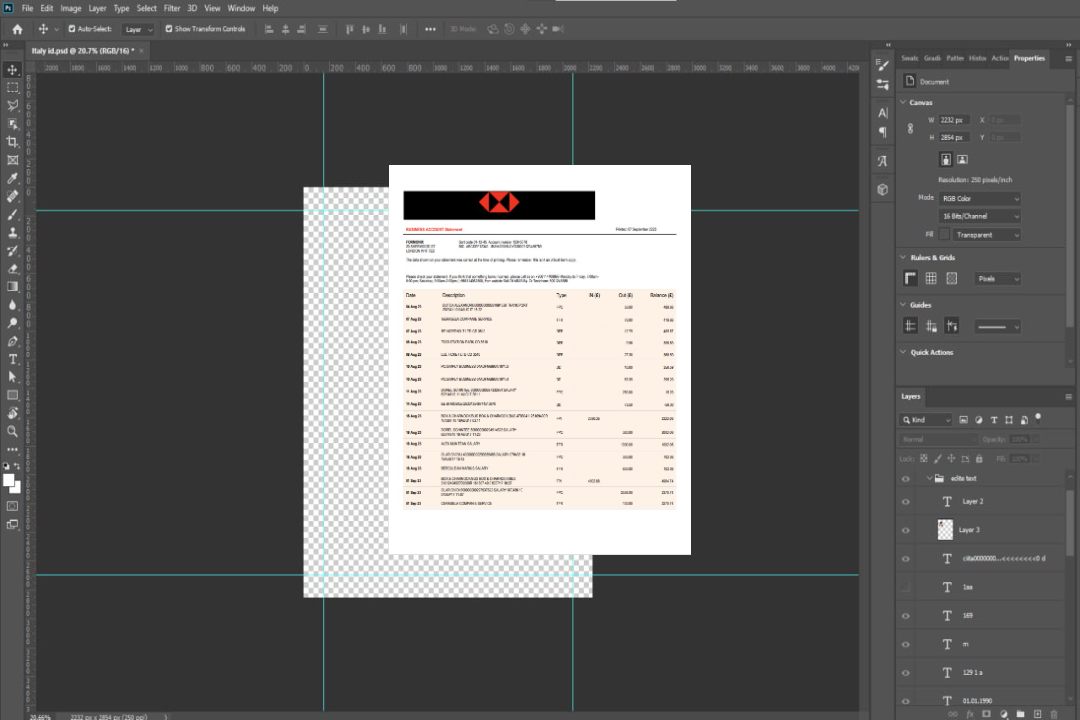This screenshot has height=720, width=1080.
Task: Open the Filter menu
Action: point(172,8)
